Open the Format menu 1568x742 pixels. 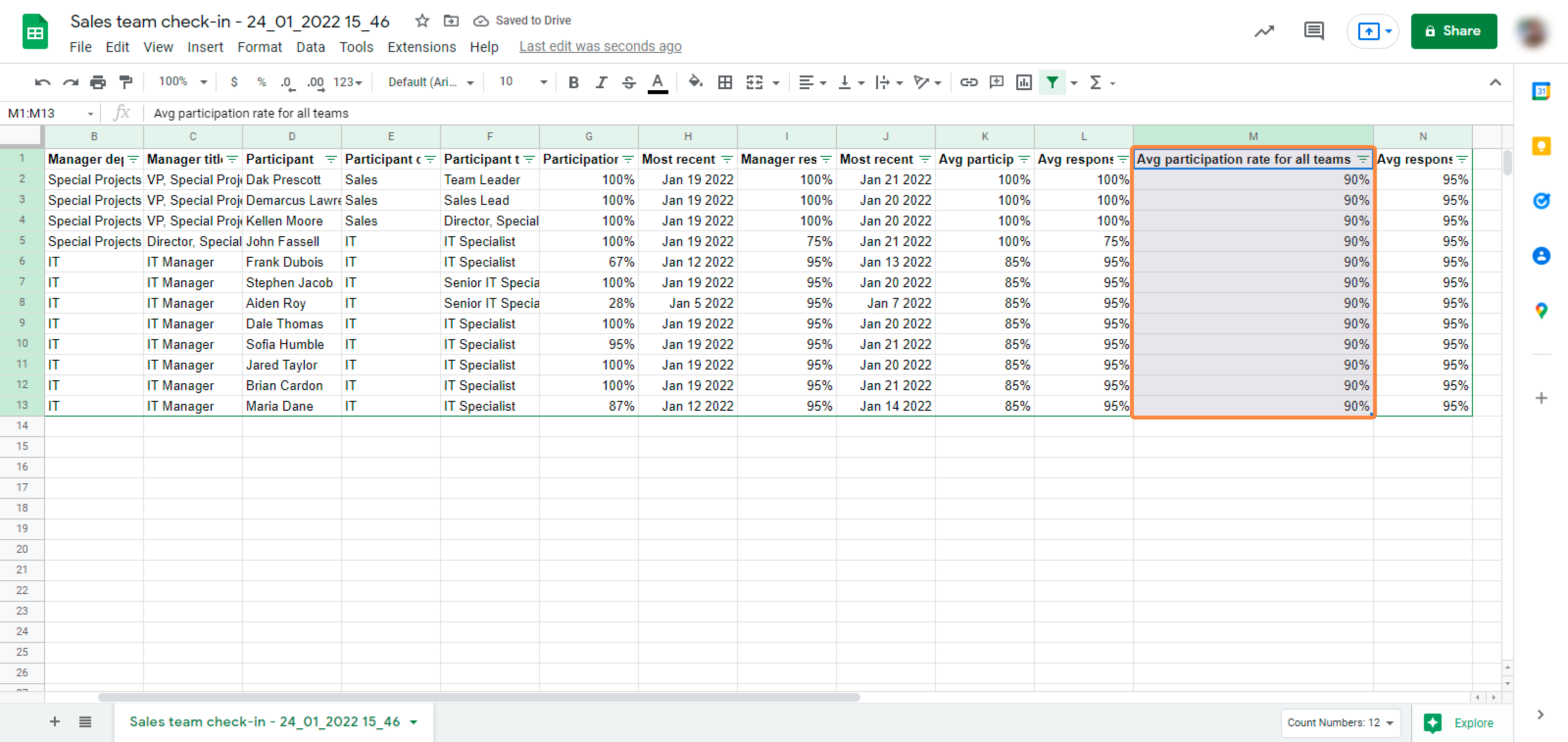pyautogui.click(x=259, y=47)
